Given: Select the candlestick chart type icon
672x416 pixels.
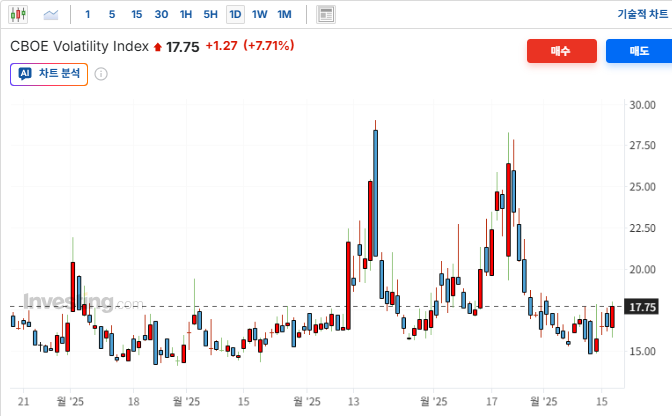Looking at the screenshot, I should (18, 15).
